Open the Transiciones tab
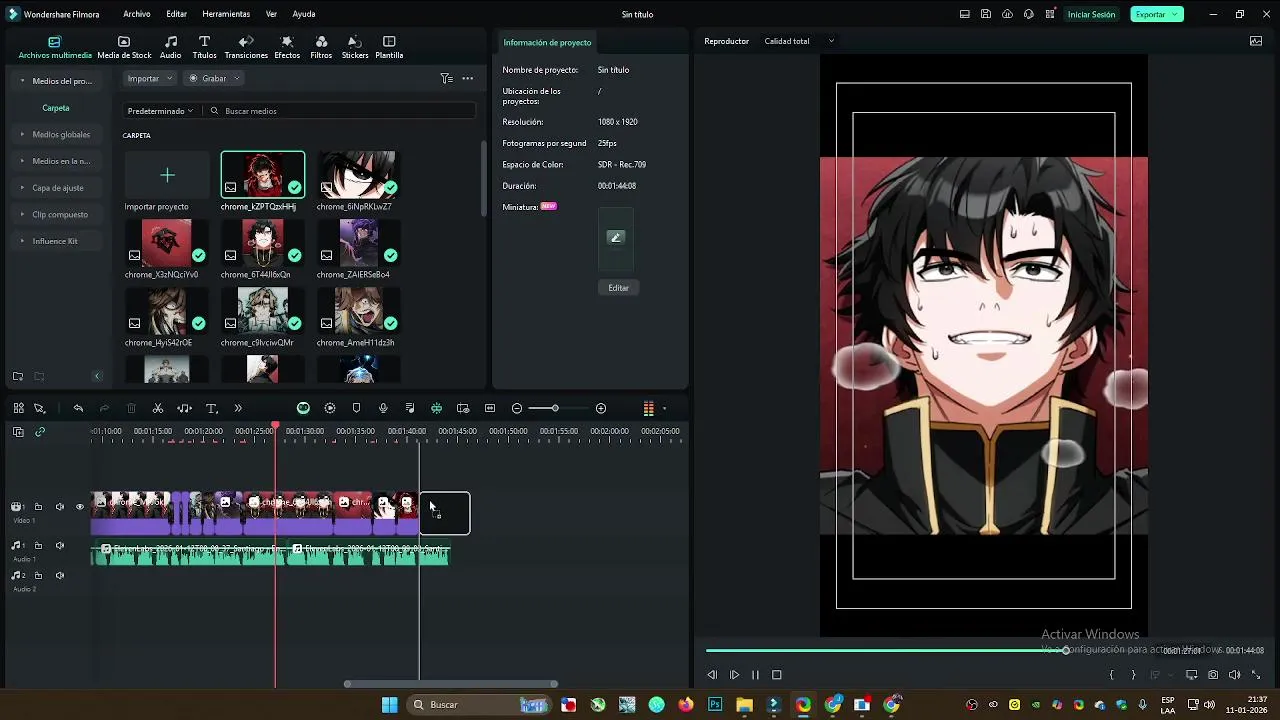Screen dimensions: 1280x720 246,47
